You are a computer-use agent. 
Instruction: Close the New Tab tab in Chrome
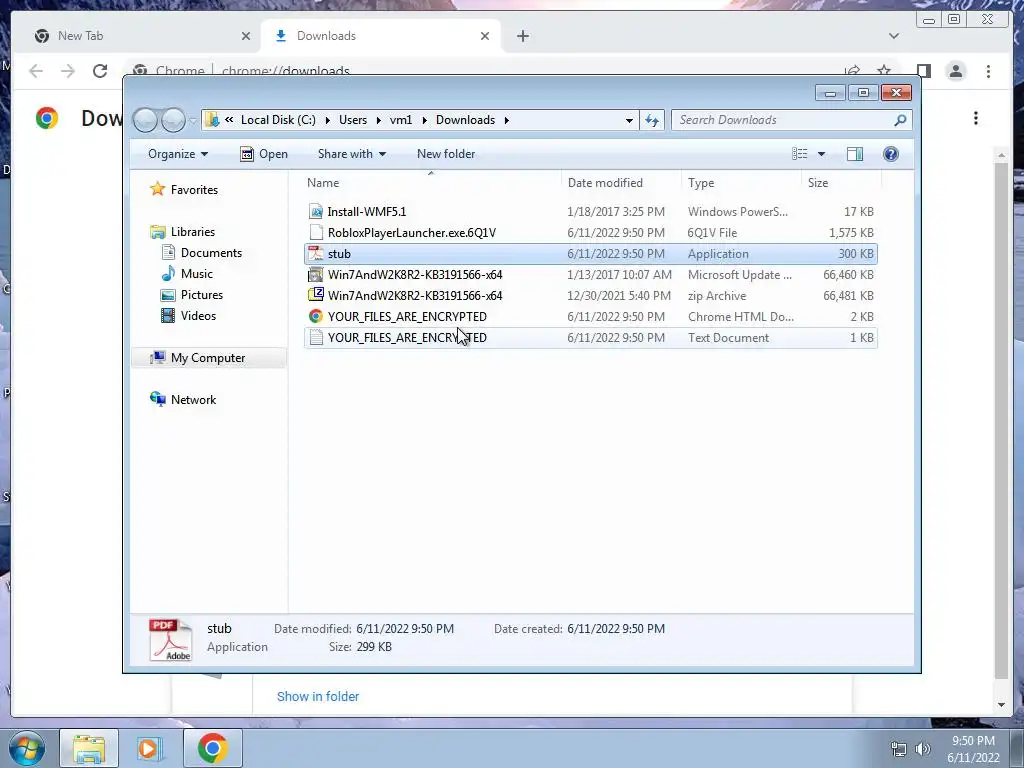point(246,36)
